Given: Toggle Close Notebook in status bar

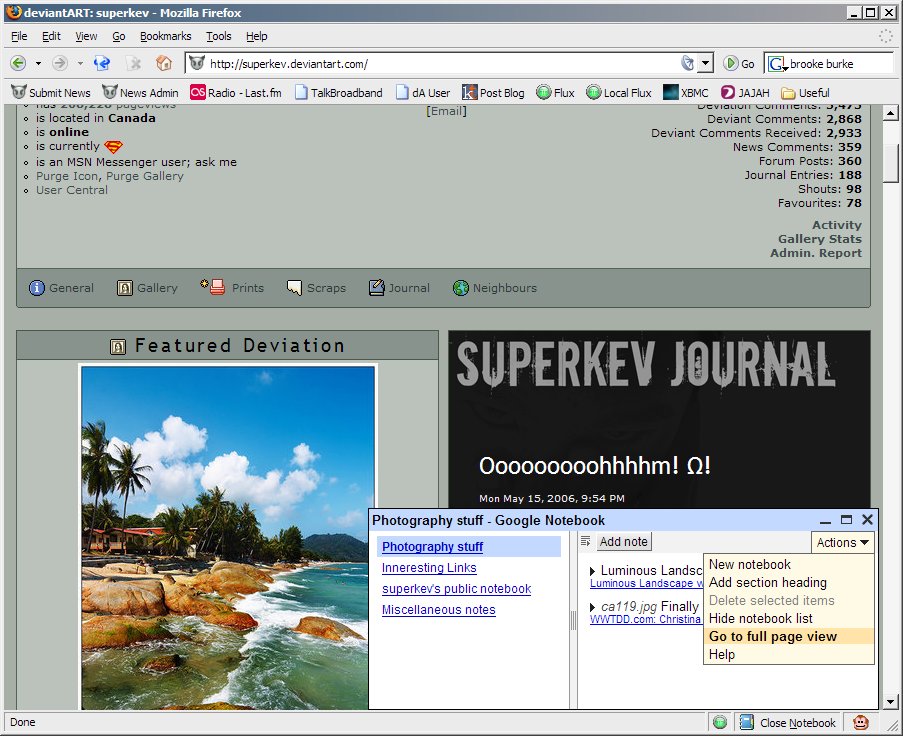Looking at the screenshot, I should coord(787,723).
